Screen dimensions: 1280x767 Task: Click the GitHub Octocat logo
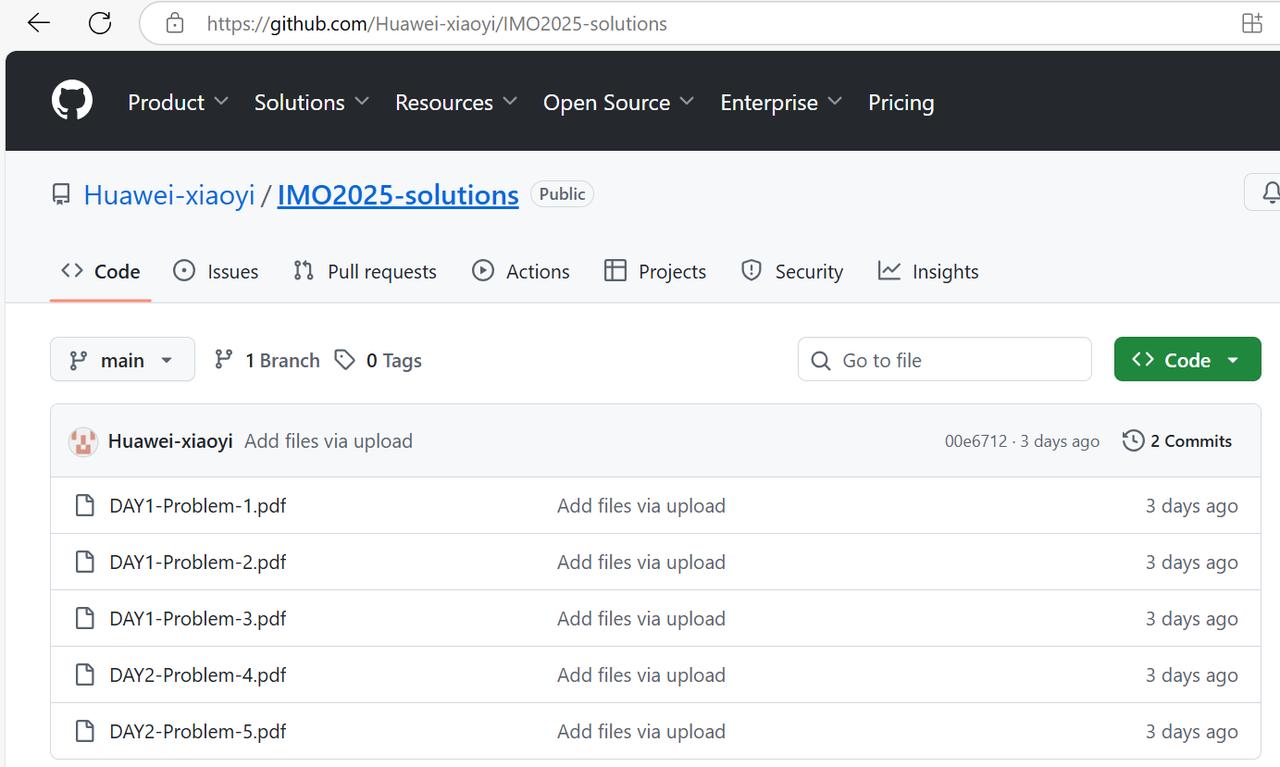click(x=72, y=101)
